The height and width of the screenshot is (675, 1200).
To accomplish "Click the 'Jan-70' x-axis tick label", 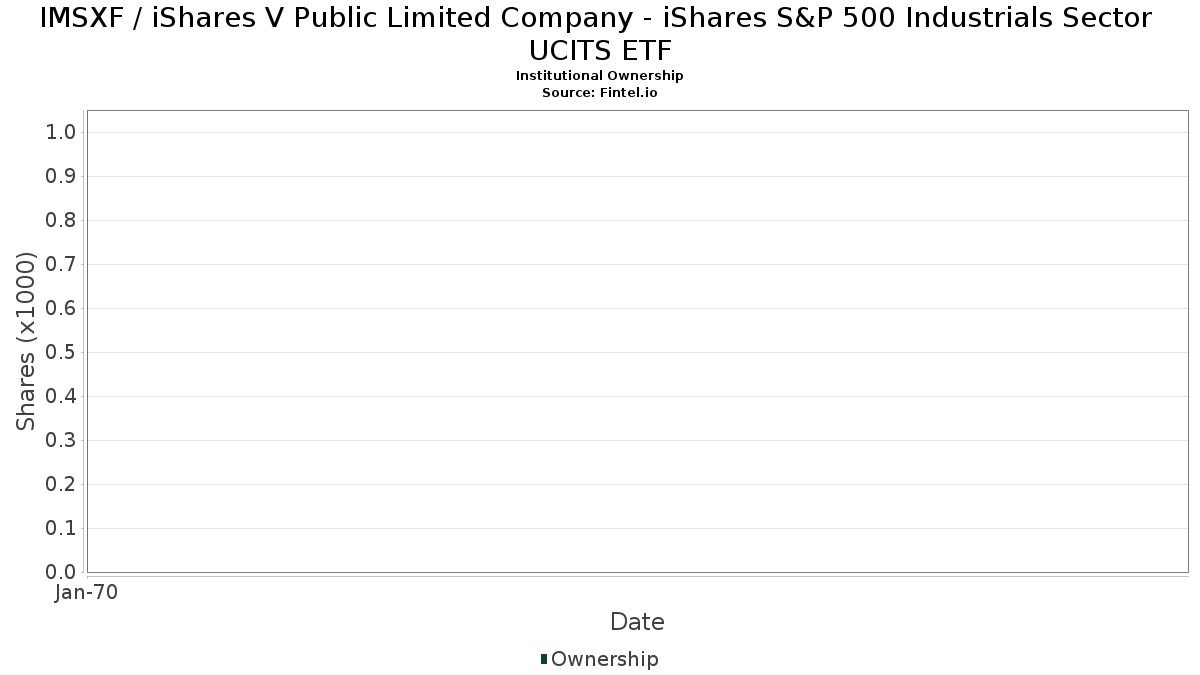I will tap(87, 593).
